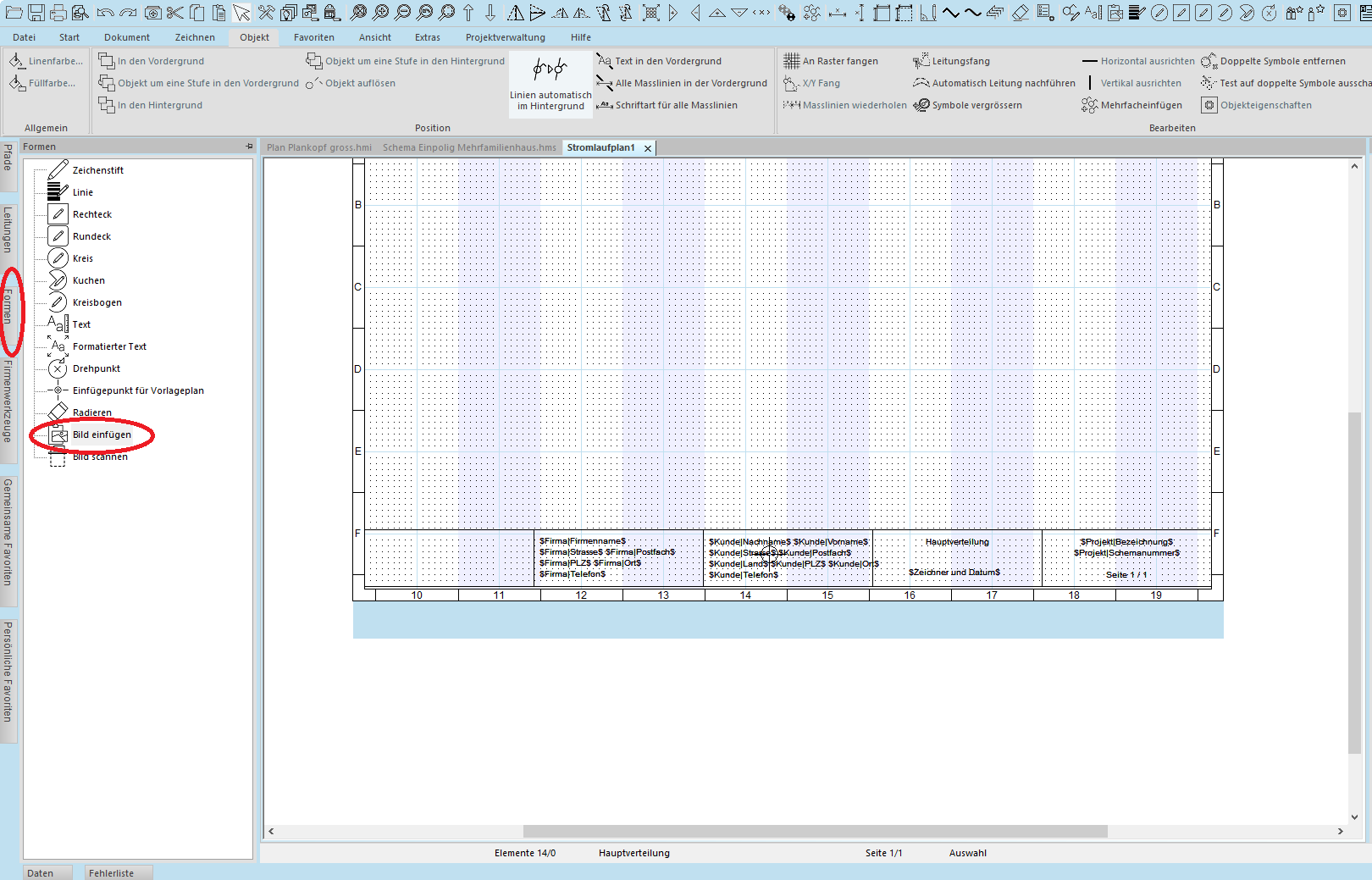1372x880 pixels.
Task: Enable the Leitungsfang option
Action: coord(960,61)
